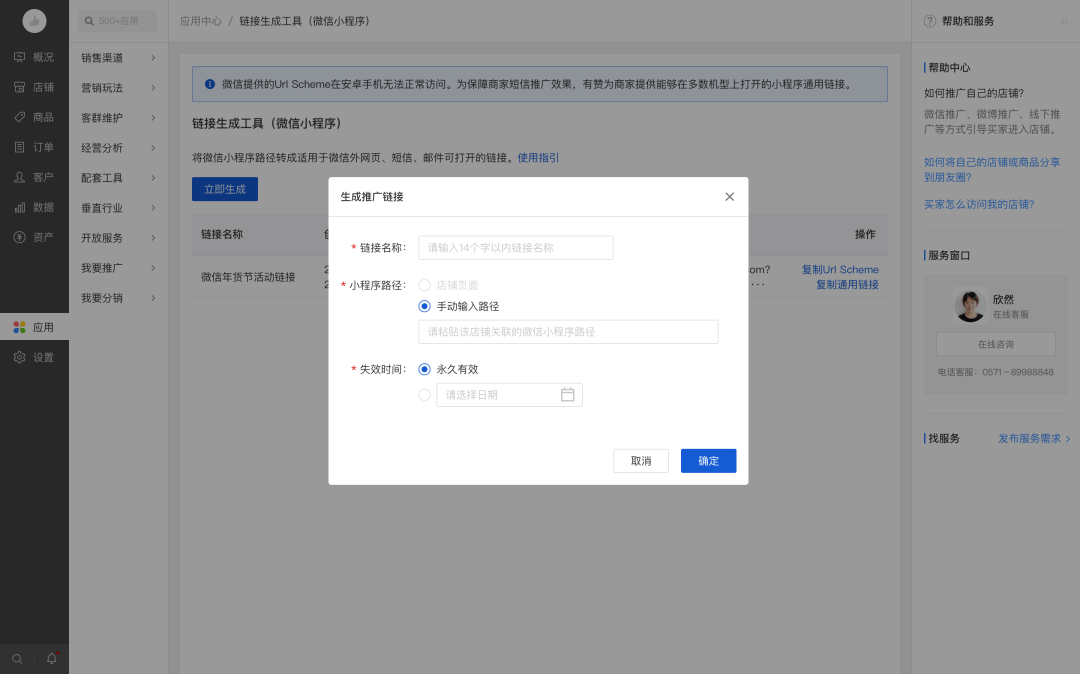
Task: Select the 手动输入路径 radio option
Action: [424, 306]
